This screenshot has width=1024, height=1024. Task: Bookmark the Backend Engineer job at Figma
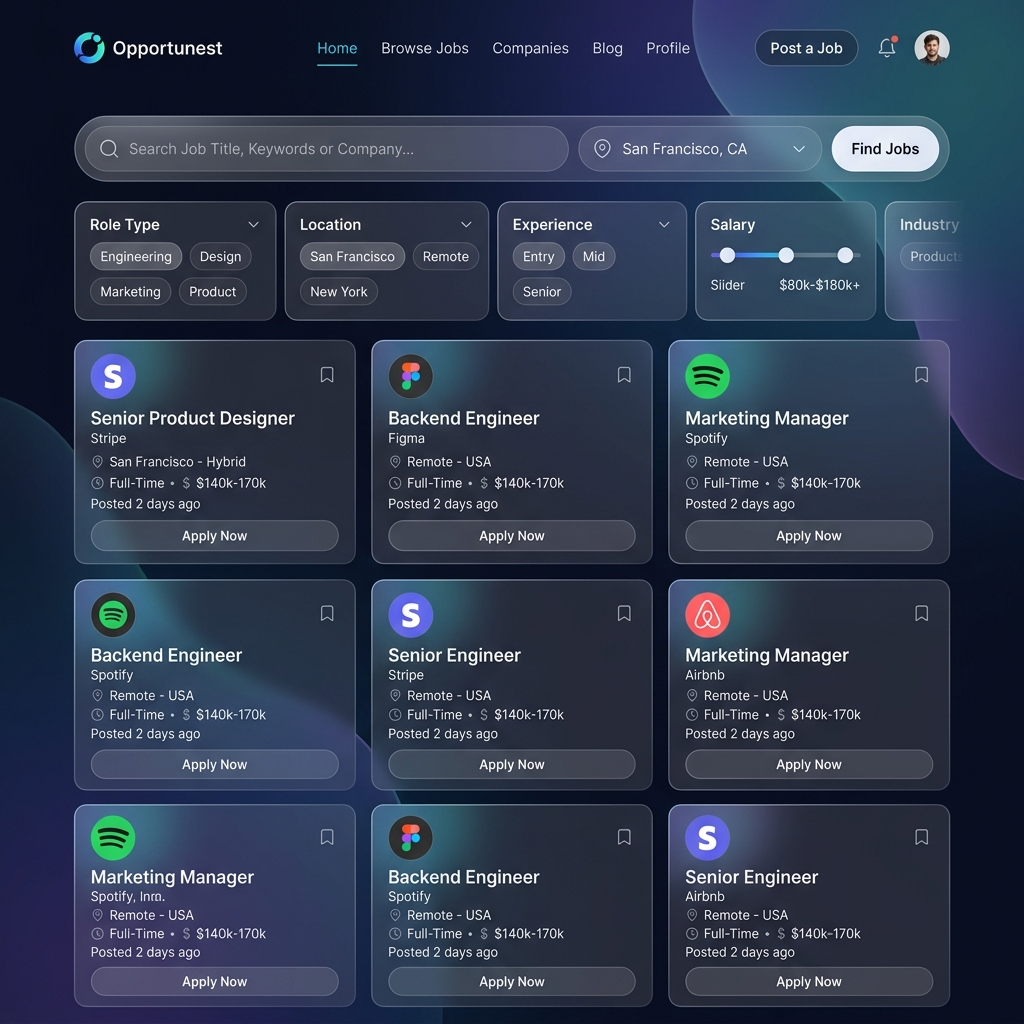[x=624, y=375]
